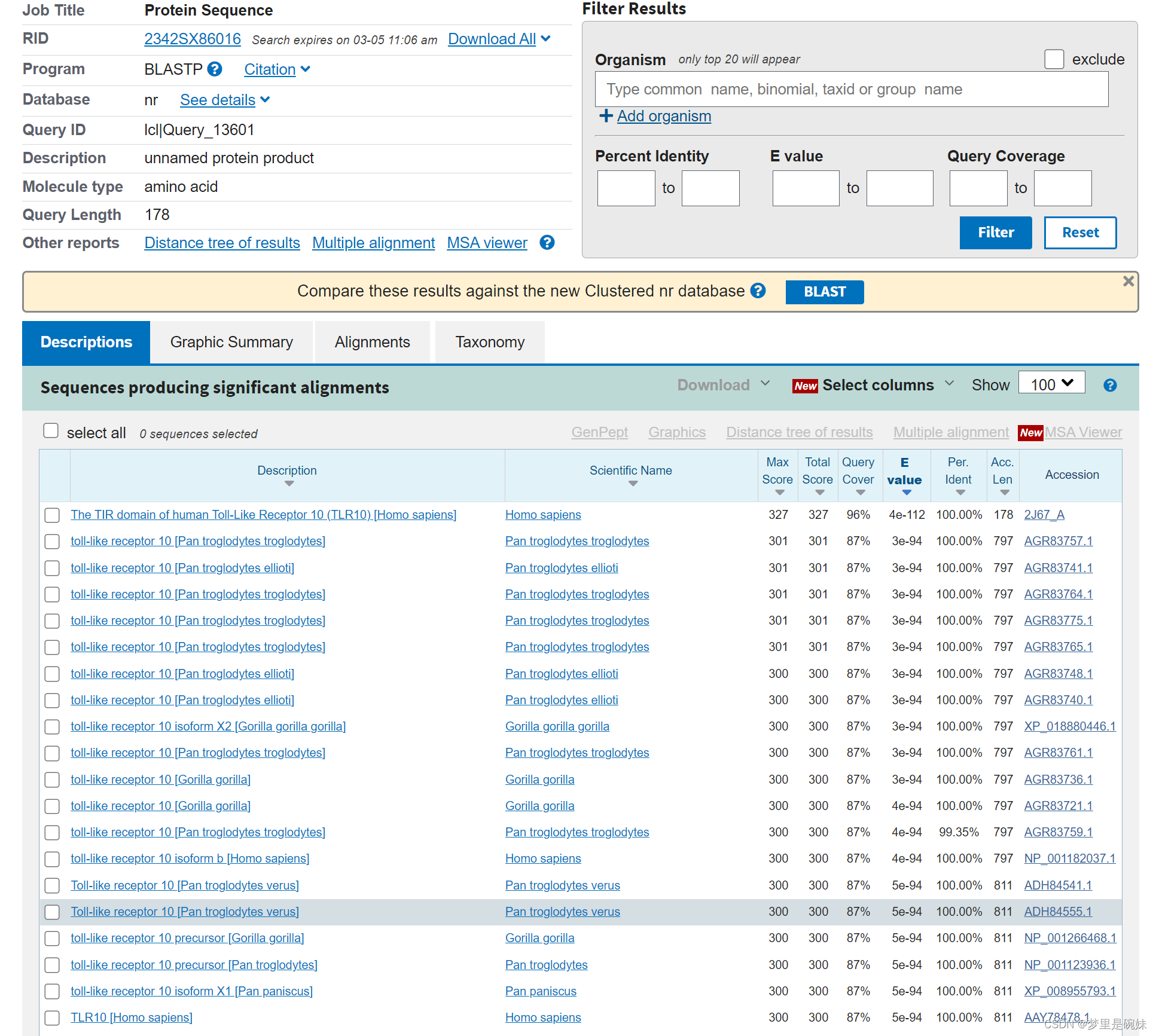Image resolution: width=1156 pixels, height=1036 pixels.
Task: Switch to the Graphic Summary tab
Action: [231, 343]
